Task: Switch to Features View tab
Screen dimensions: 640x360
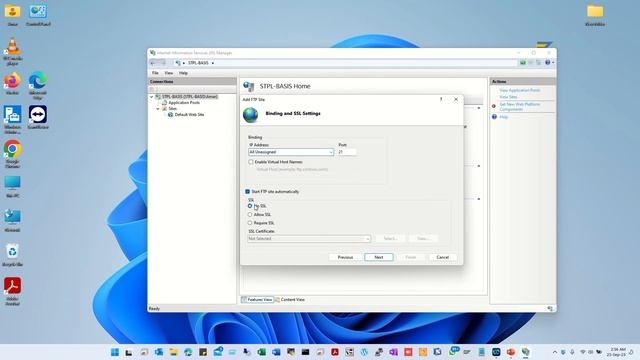Action: point(257,300)
